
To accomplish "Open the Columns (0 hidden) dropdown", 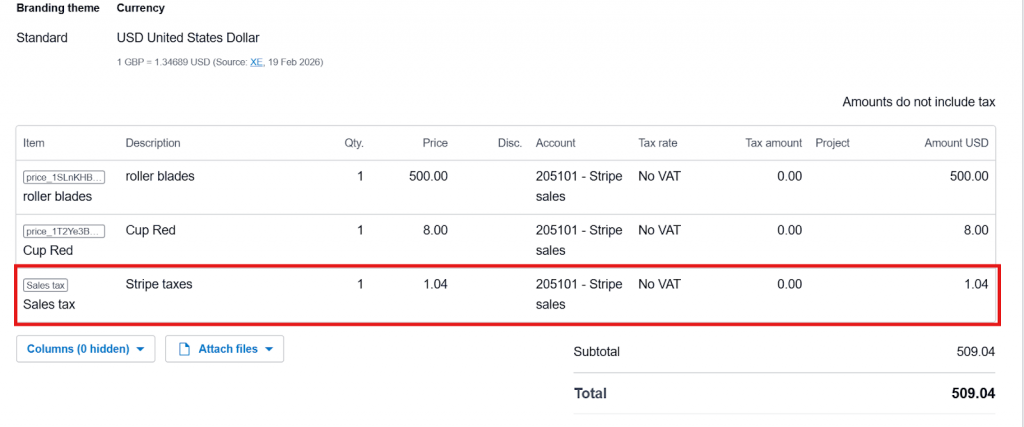I will click(x=85, y=349).
